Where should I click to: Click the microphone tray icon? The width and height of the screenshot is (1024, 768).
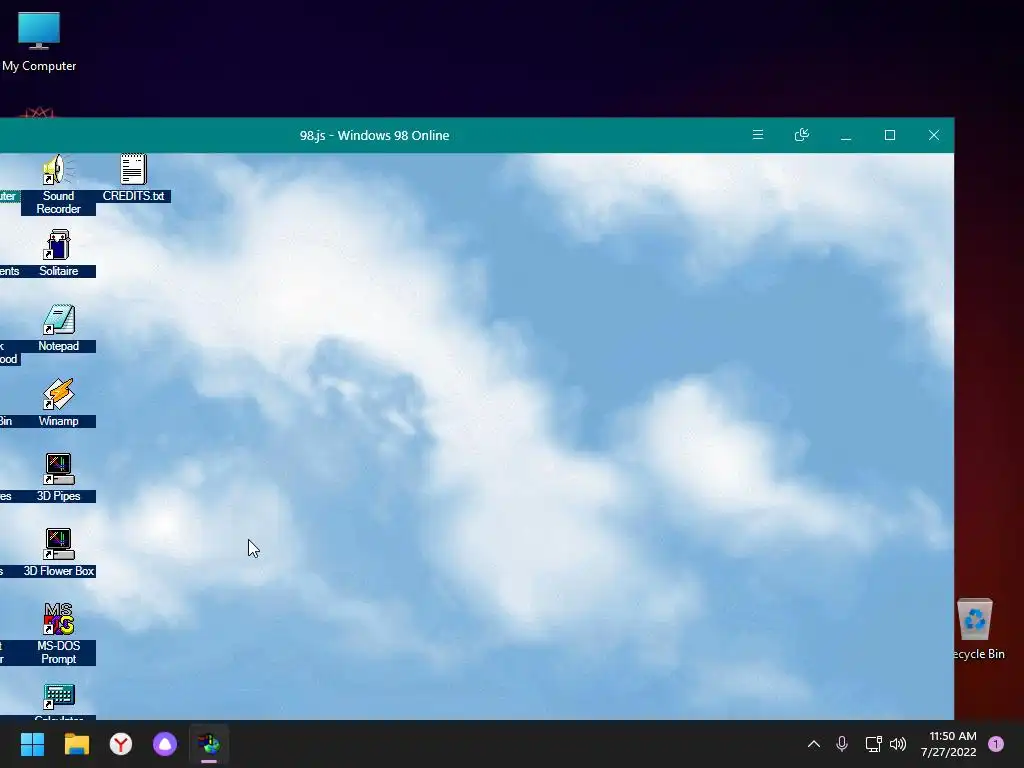[842, 744]
